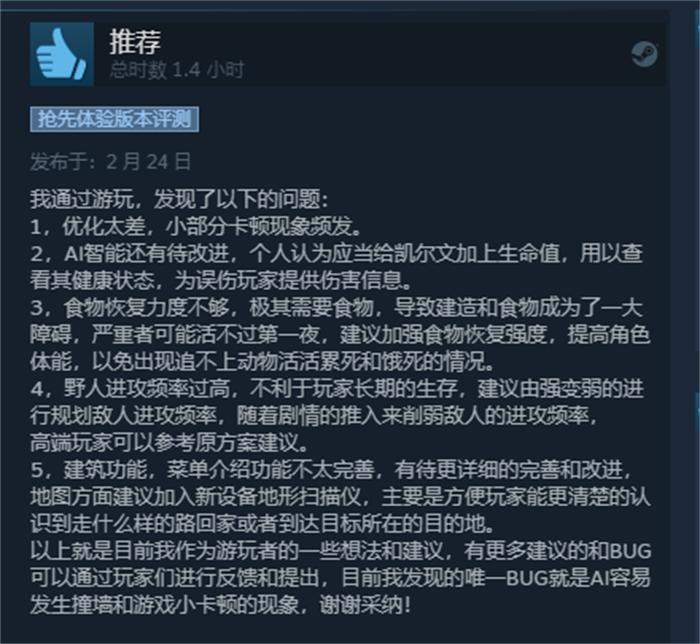Click the final line ending 谢谢采纳！

(x=220, y=606)
